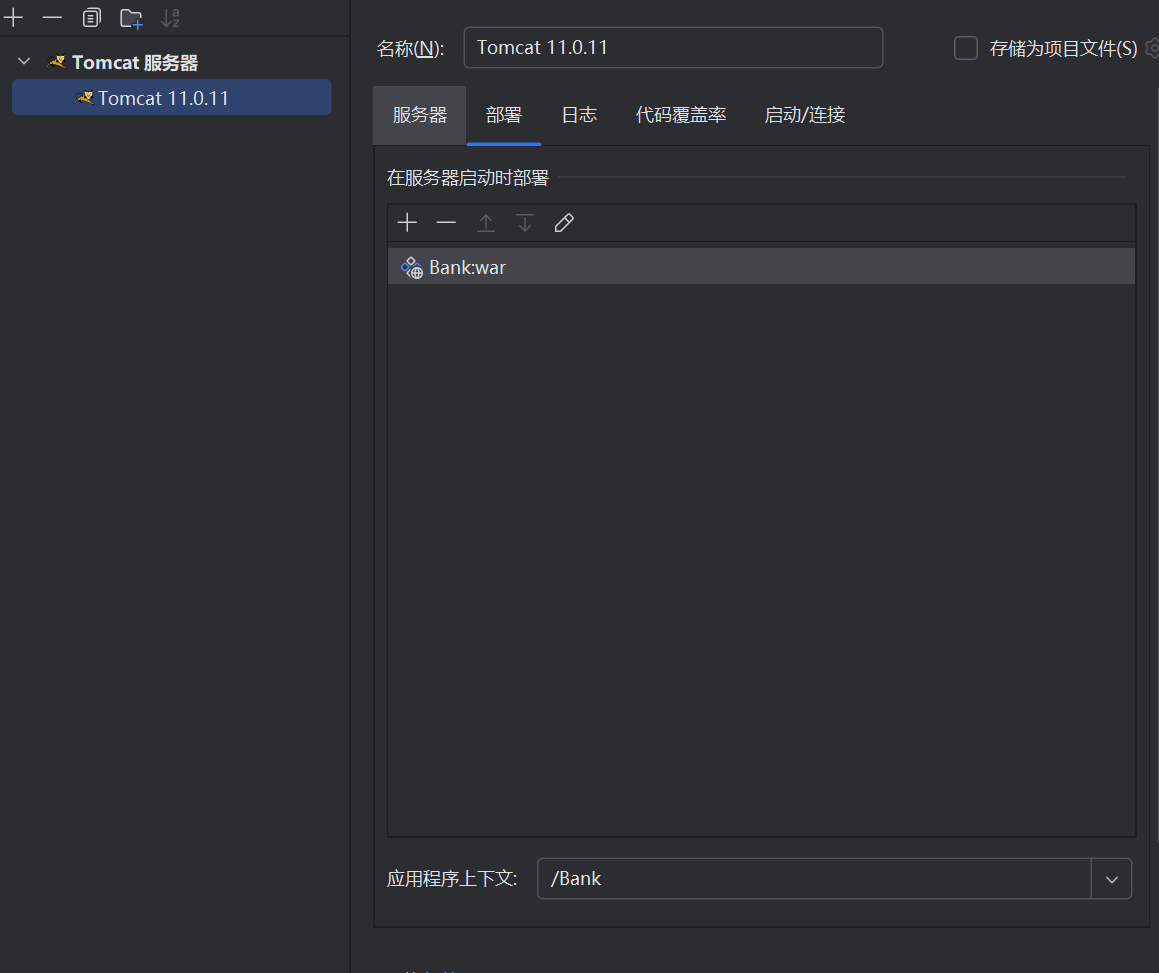
Task: Move deployment artifact up
Action: coord(486,223)
